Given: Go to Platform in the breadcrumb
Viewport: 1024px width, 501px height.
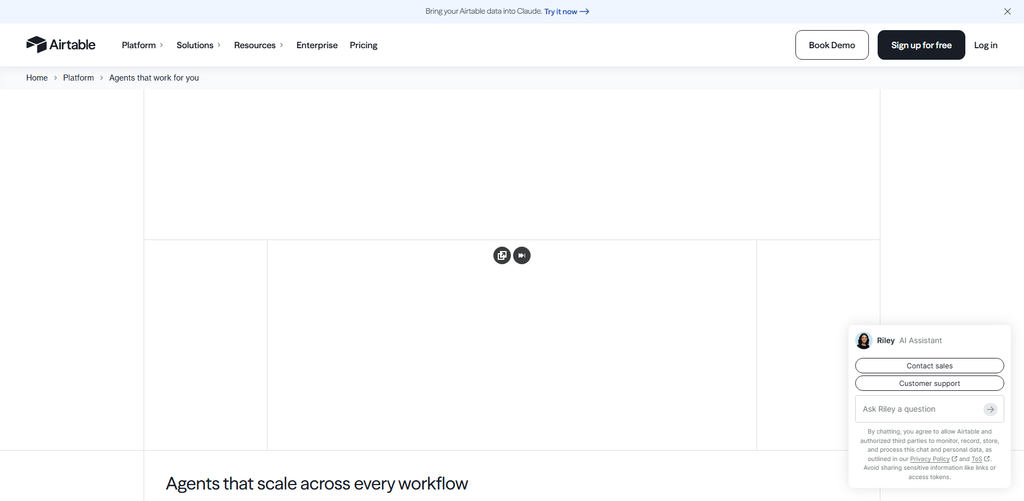Looking at the screenshot, I should coord(78,78).
